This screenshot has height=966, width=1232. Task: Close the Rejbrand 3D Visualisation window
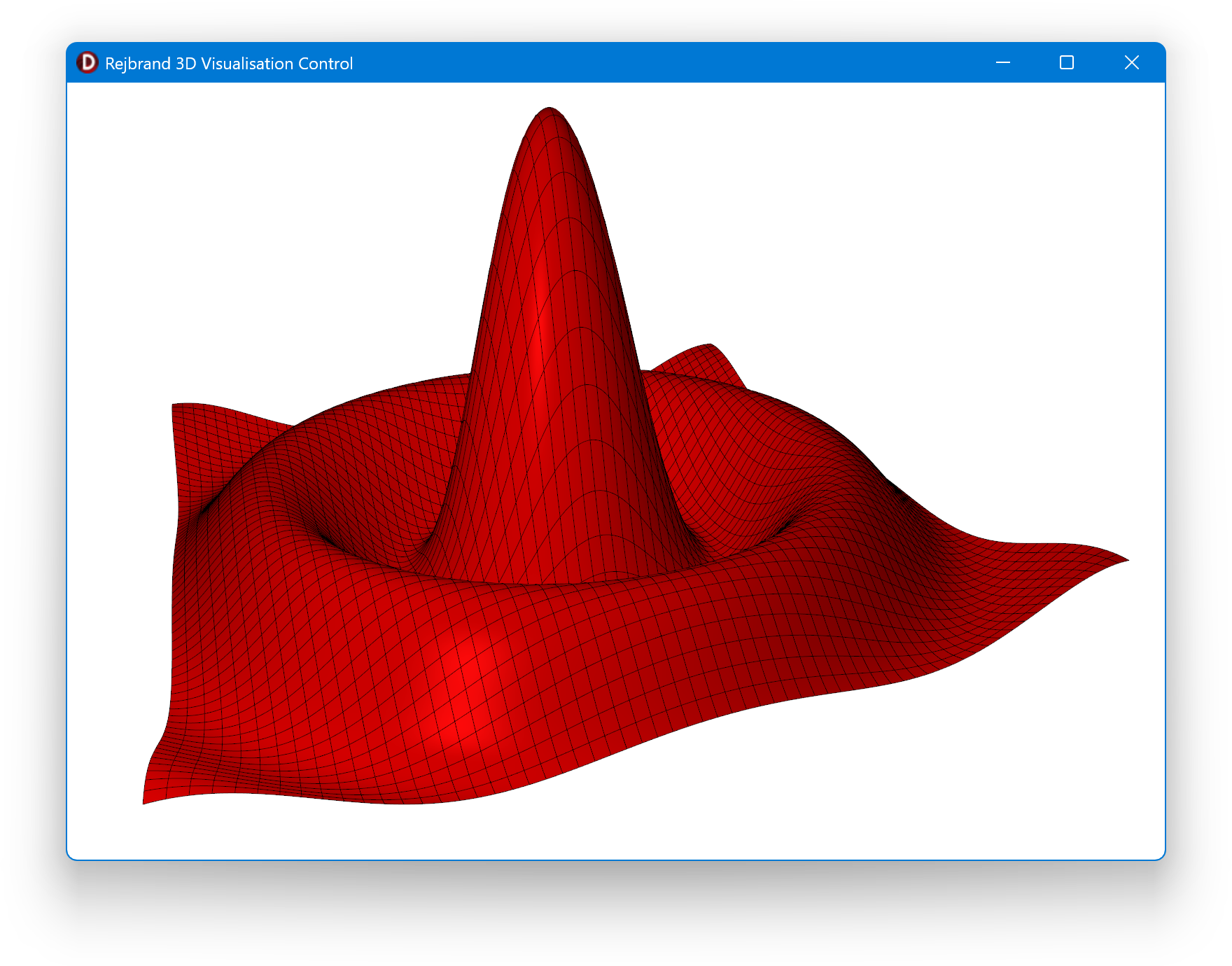(x=1131, y=63)
